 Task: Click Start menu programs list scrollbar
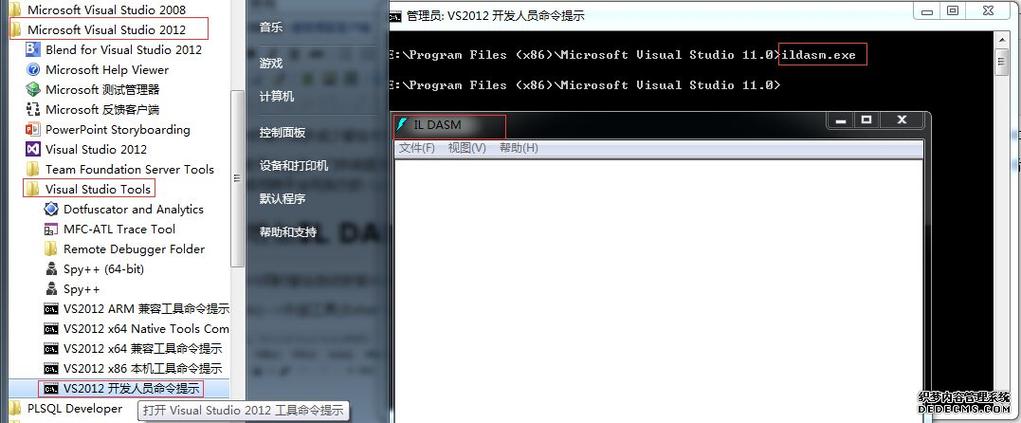pyautogui.click(x=238, y=179)
